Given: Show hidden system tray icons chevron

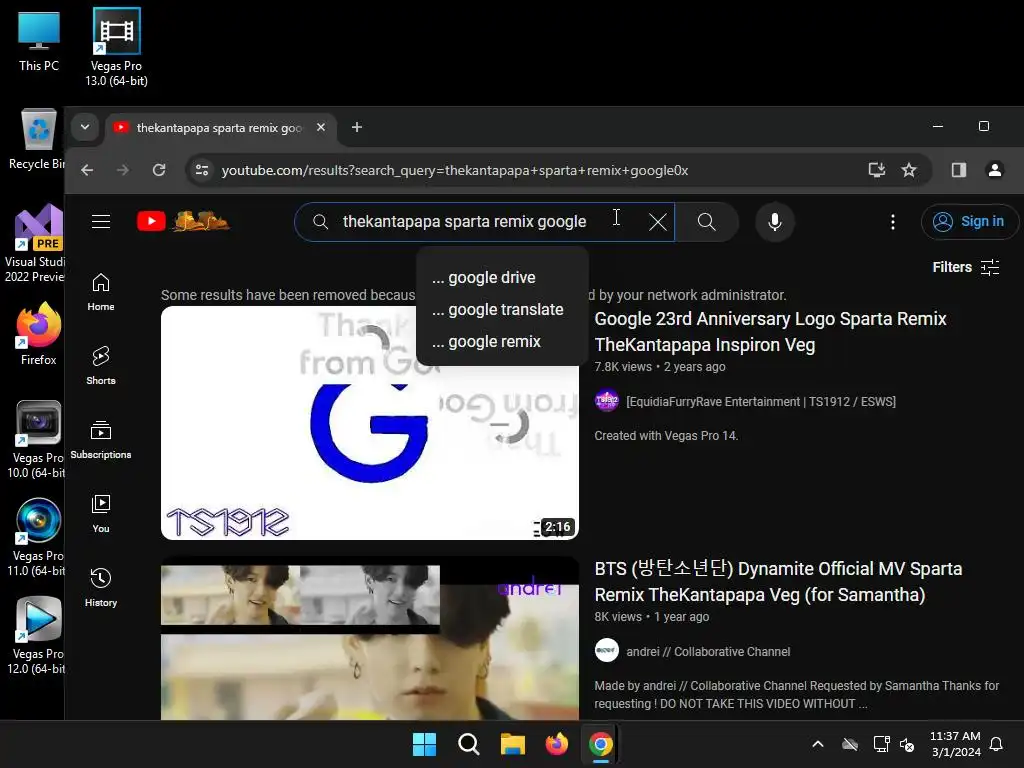Looking at the screenshot, I should click(818, 744).
